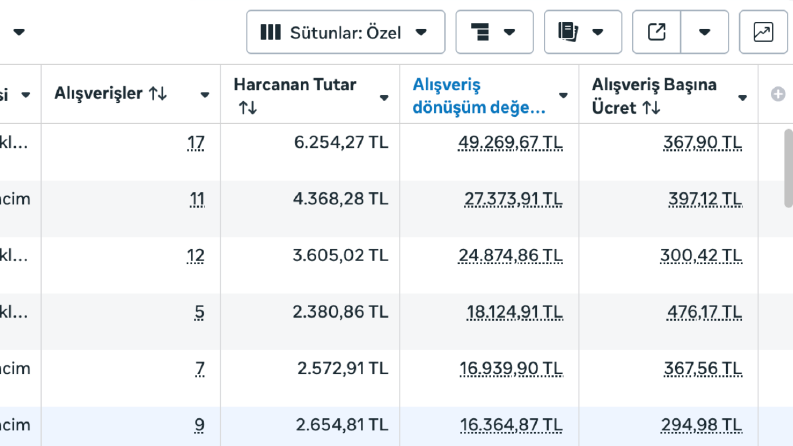Open Alışverişler column options caret
The height and width of the screenshot is (446, 793).
205,95
